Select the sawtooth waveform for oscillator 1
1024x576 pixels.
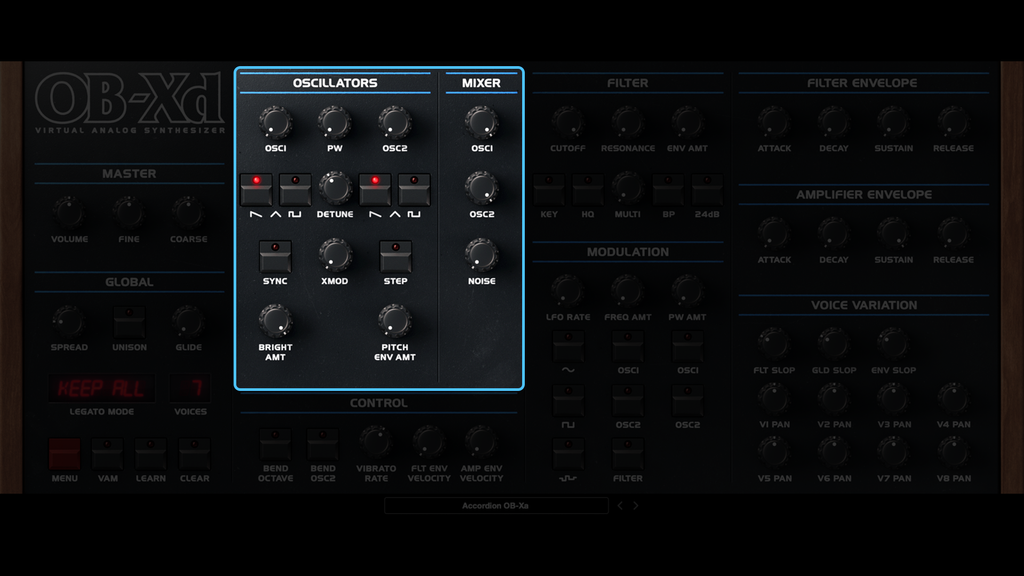click(255, 188)
